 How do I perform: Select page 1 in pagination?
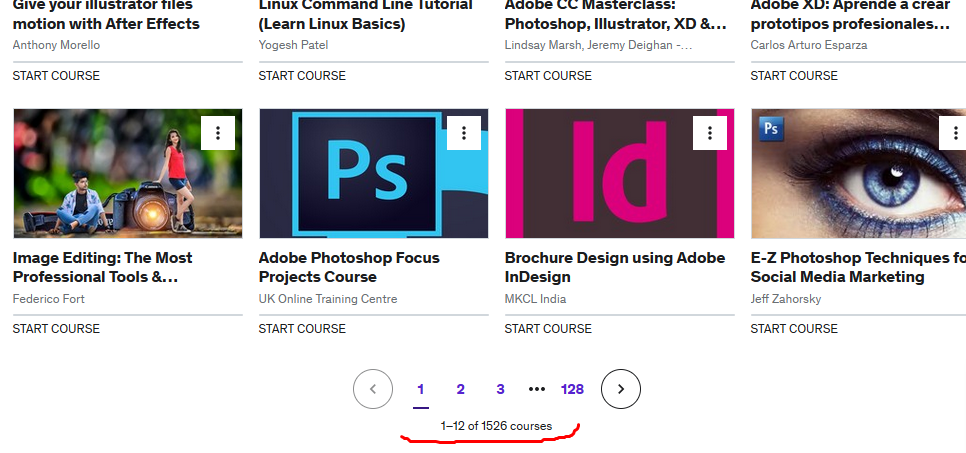421,390
